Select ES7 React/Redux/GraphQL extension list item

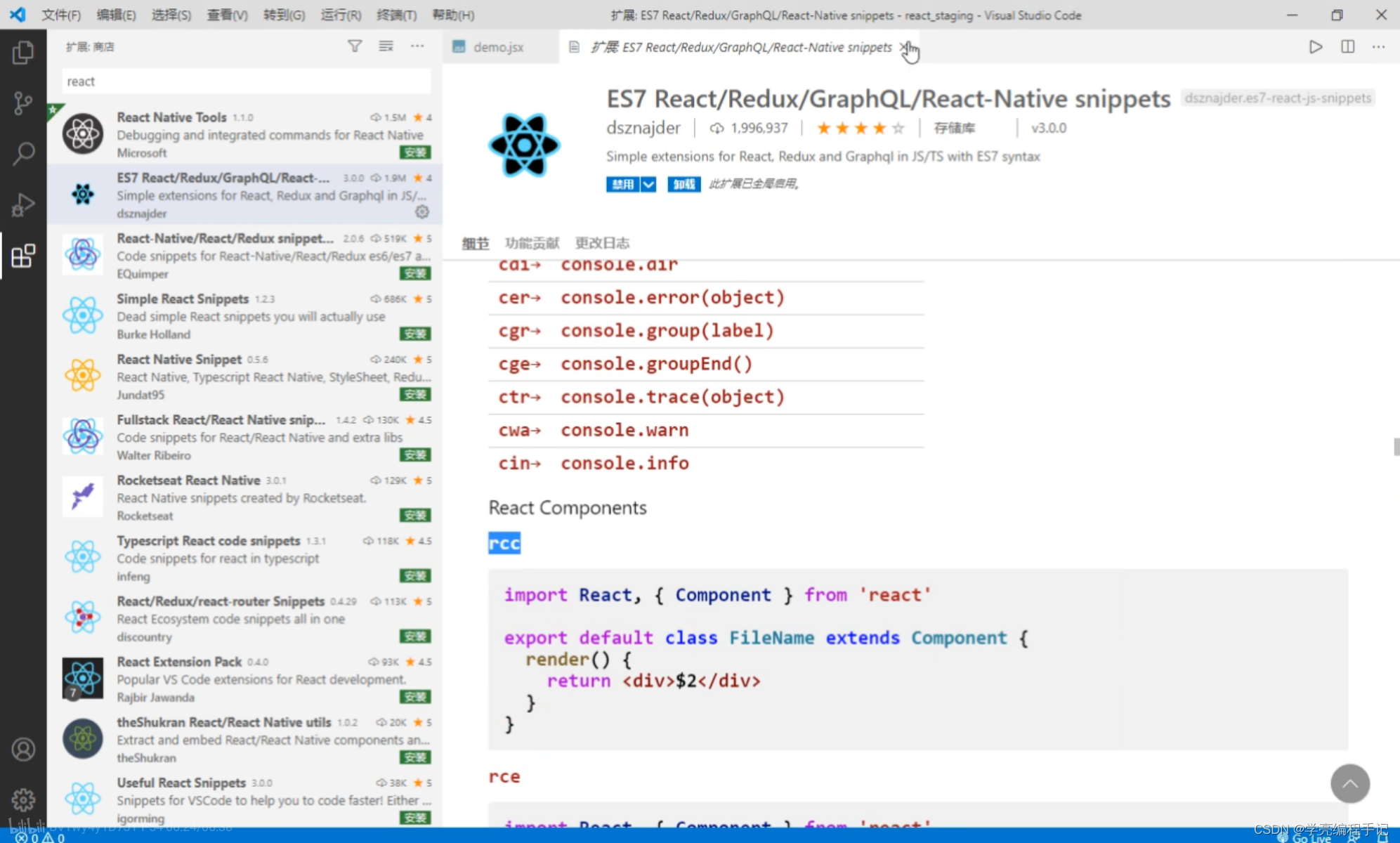[244, 195]
